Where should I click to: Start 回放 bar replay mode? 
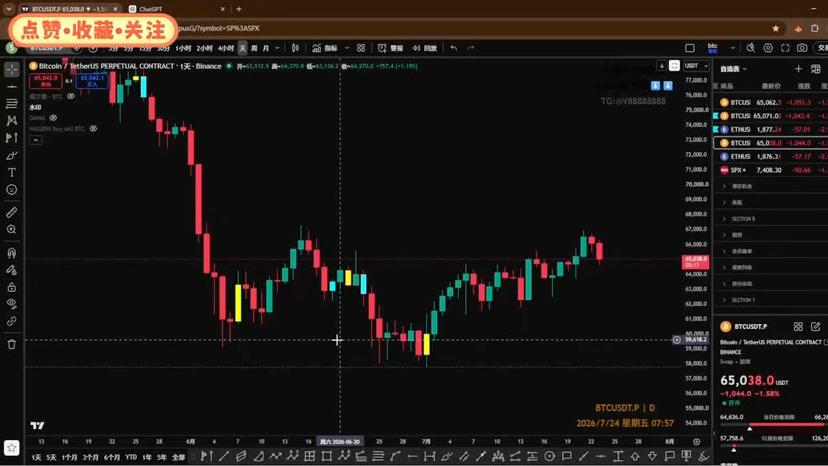425,48
